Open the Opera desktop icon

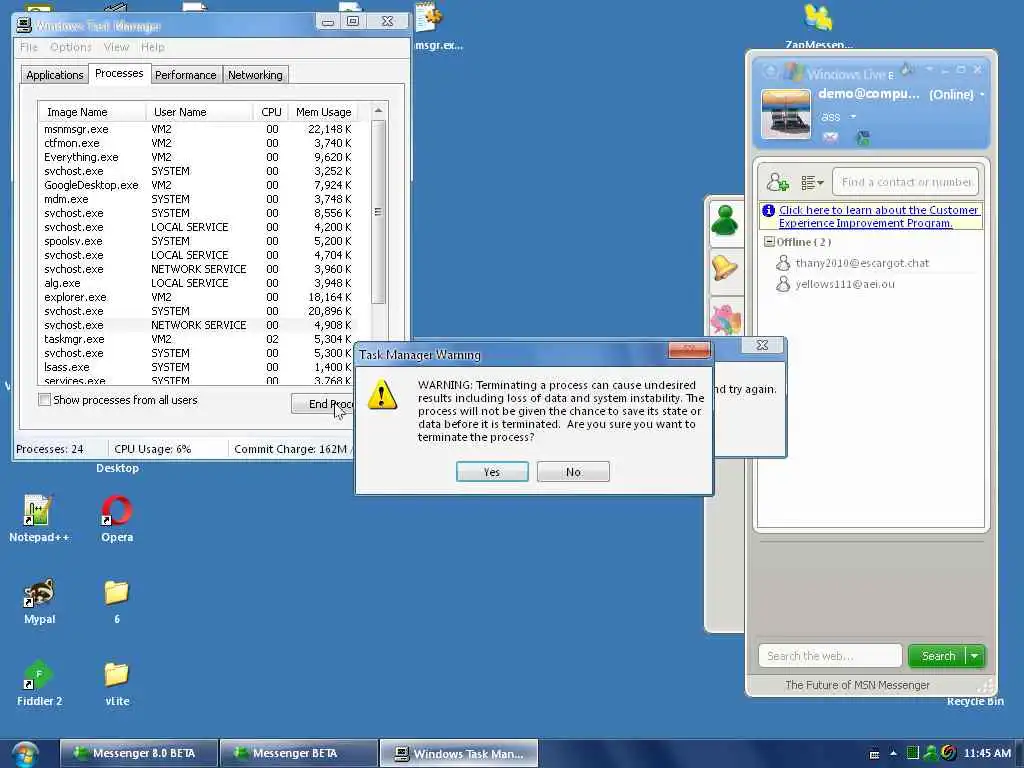pos(117,517)
